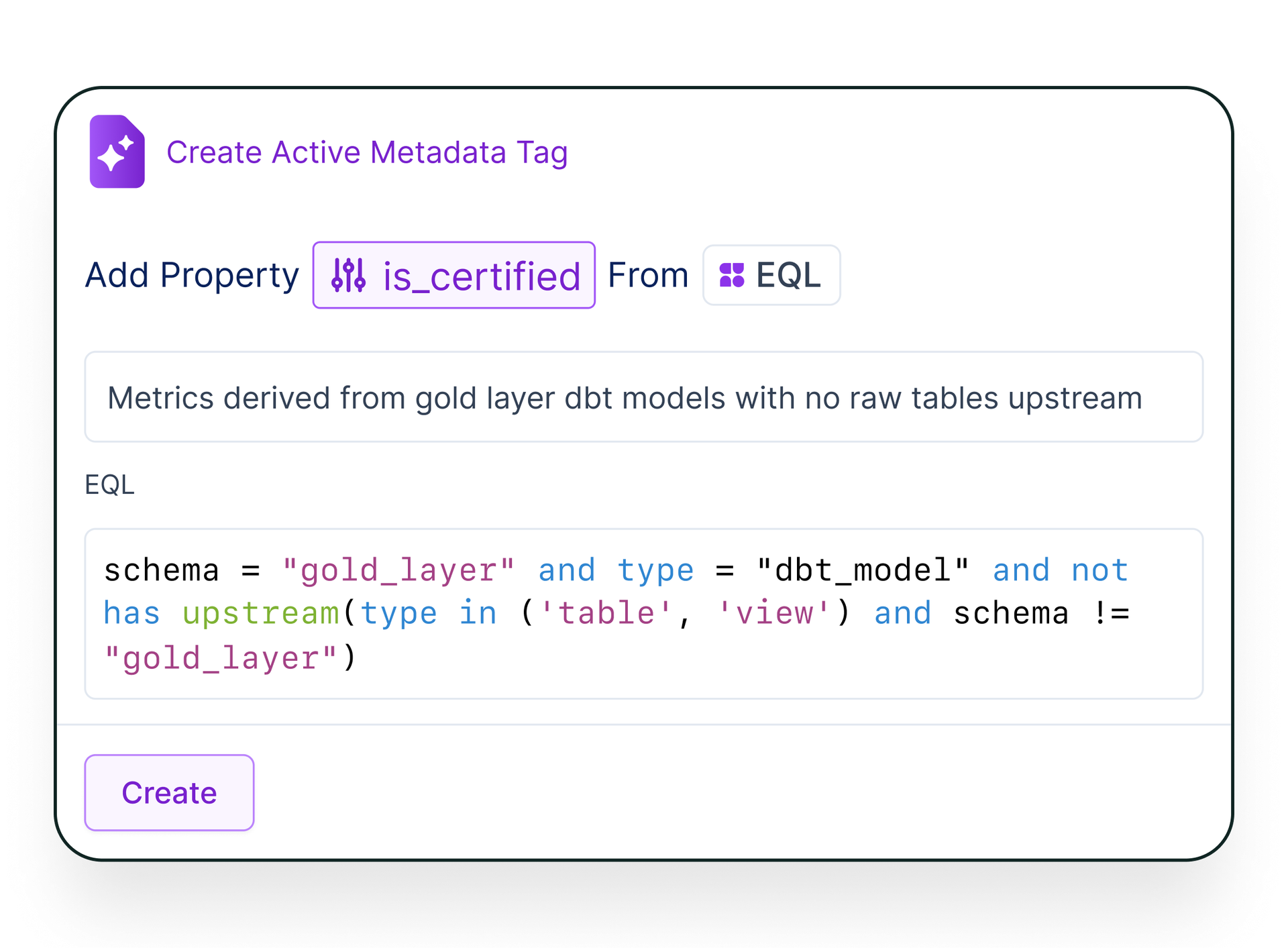
Task: Click the 'view' string in the query
Action: tap(774, 614)
